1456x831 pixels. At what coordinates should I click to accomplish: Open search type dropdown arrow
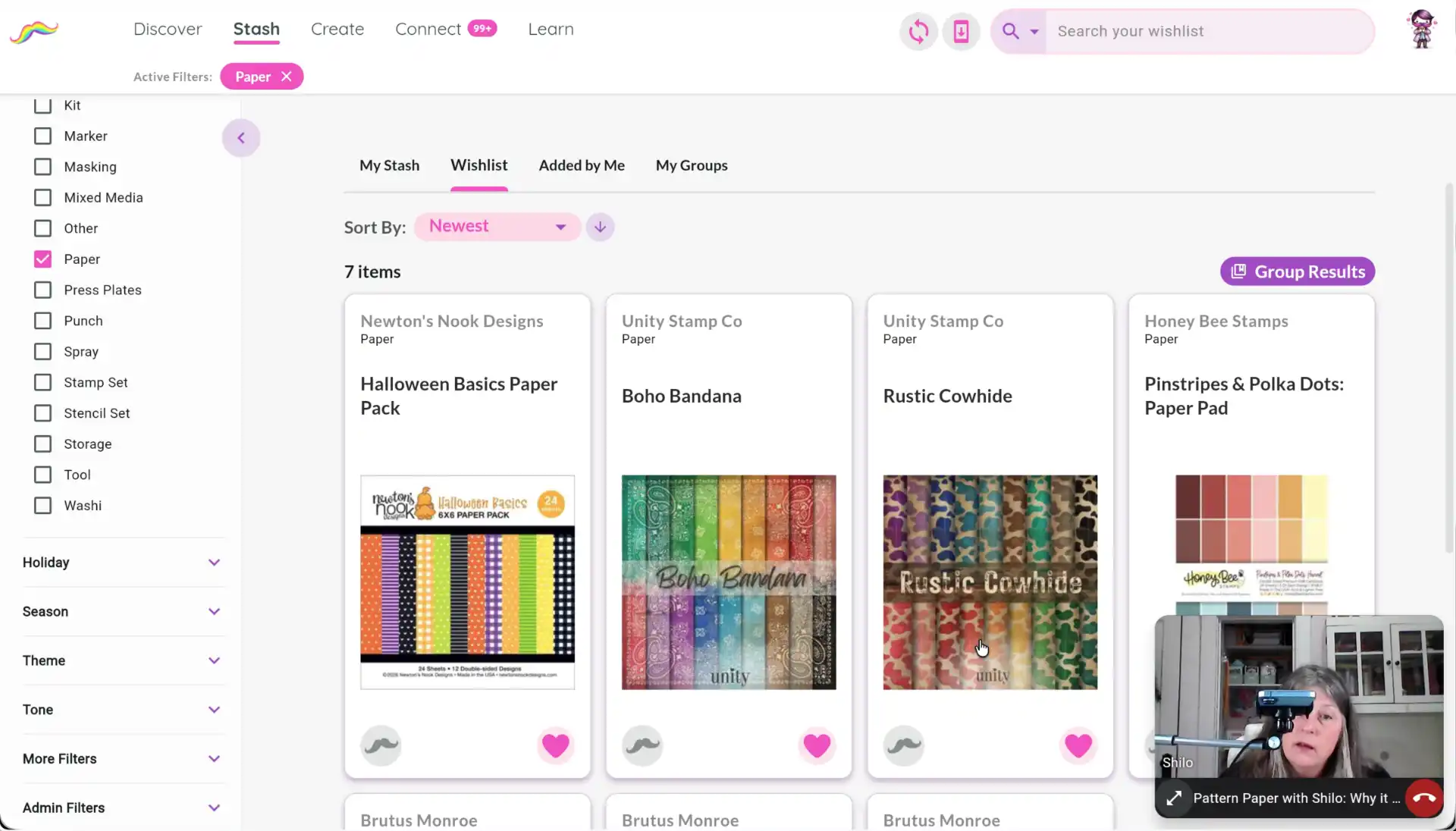(1034, 32)
